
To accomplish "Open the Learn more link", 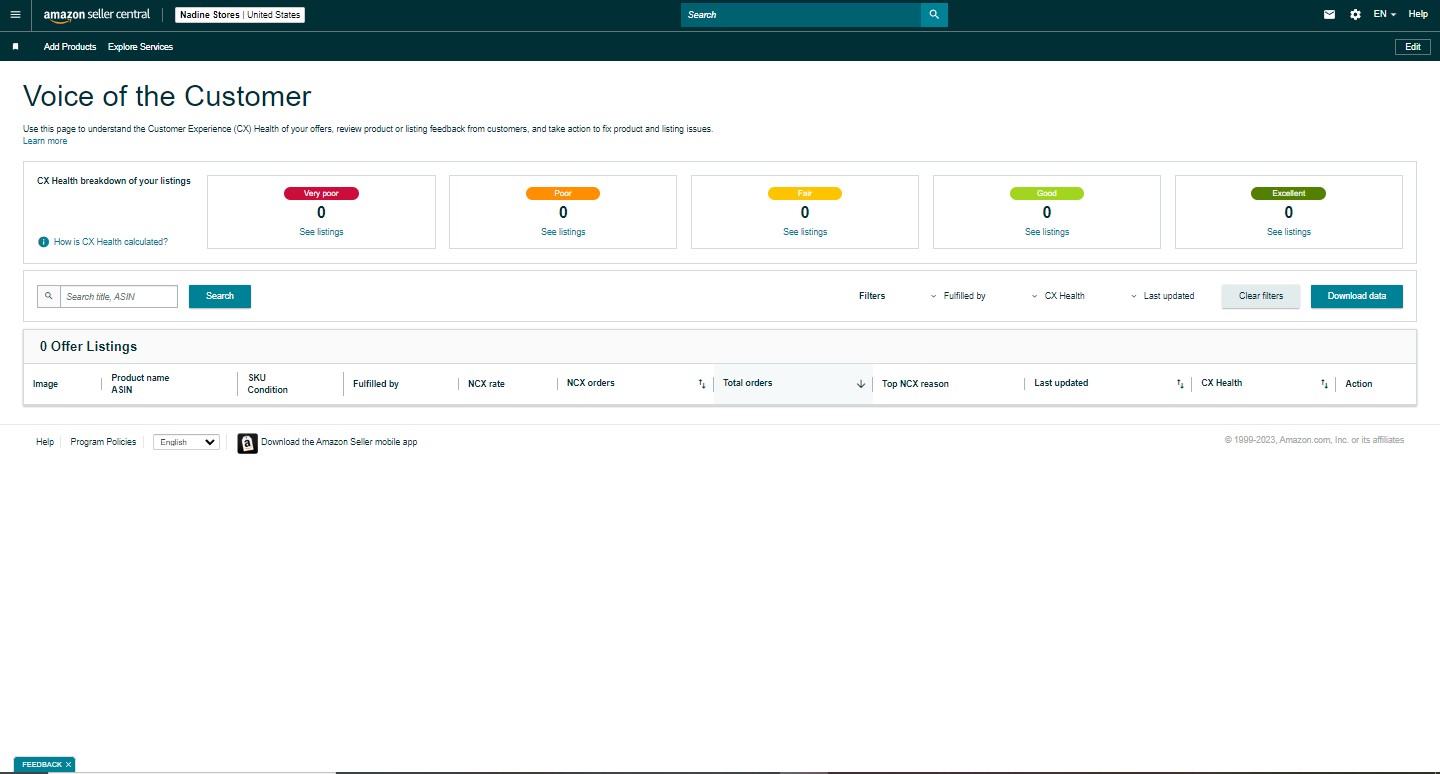I will (45, 141).
